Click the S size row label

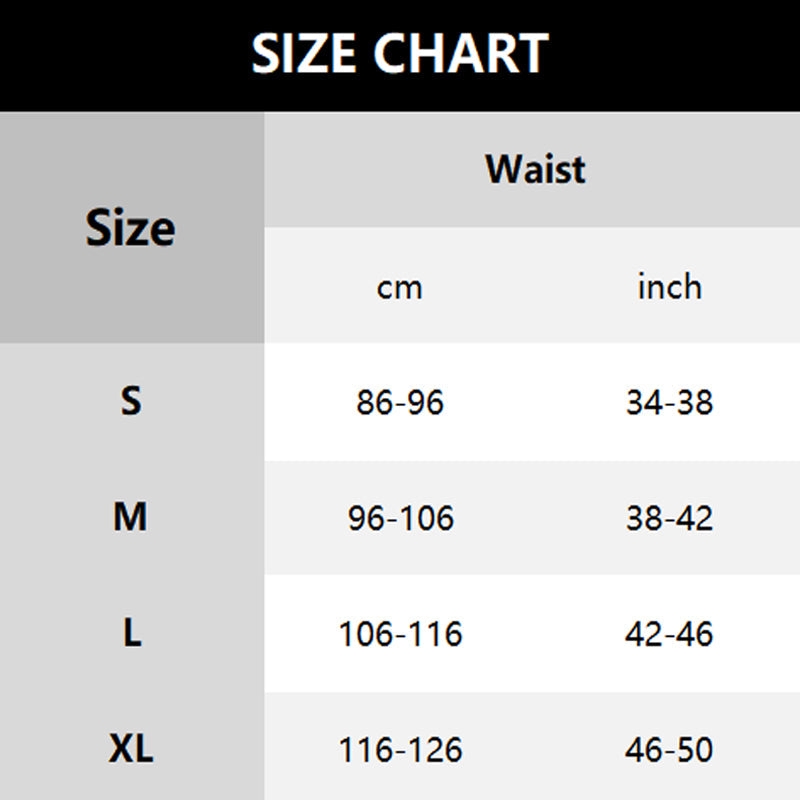coord(131,402)
